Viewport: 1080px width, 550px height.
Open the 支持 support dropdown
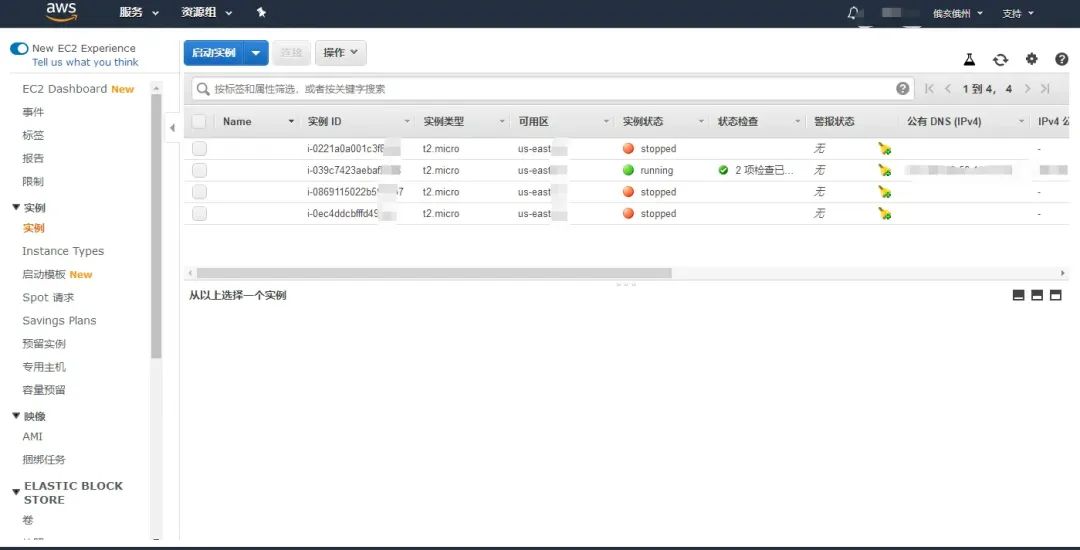pyautogui.click(x=1018, y=13)
